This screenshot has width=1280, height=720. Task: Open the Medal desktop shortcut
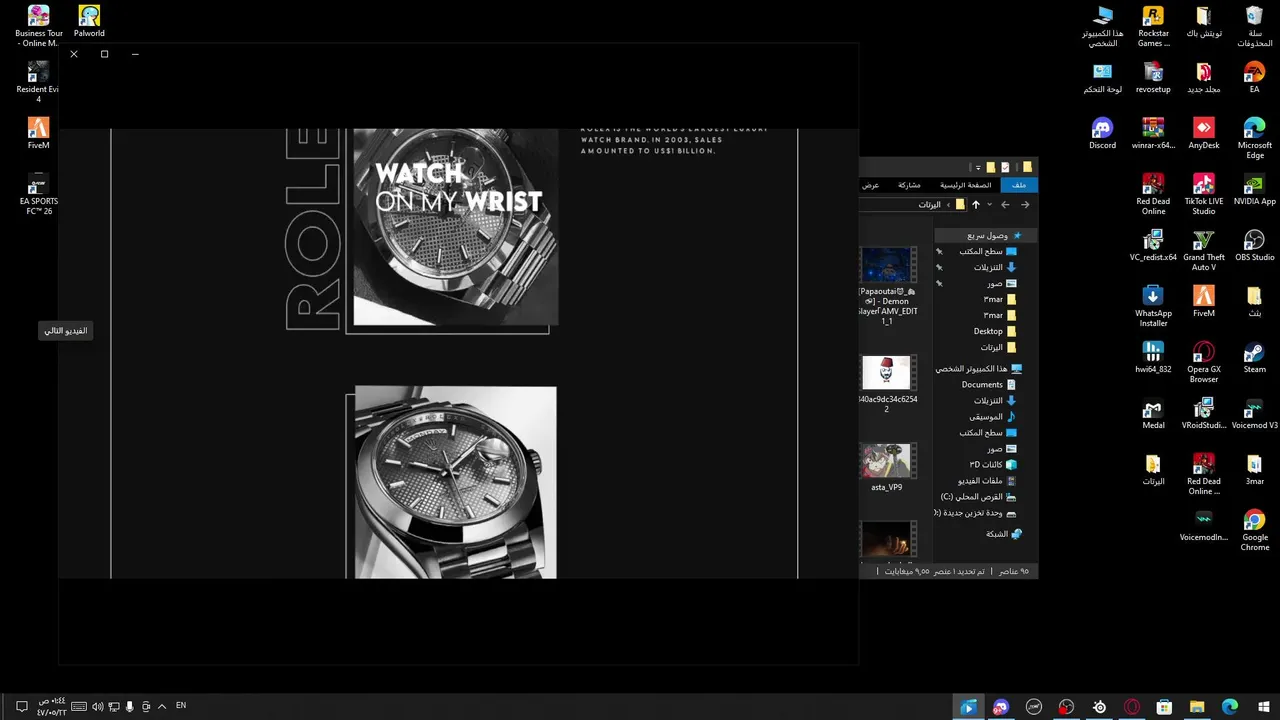(x=1153, y=412)
